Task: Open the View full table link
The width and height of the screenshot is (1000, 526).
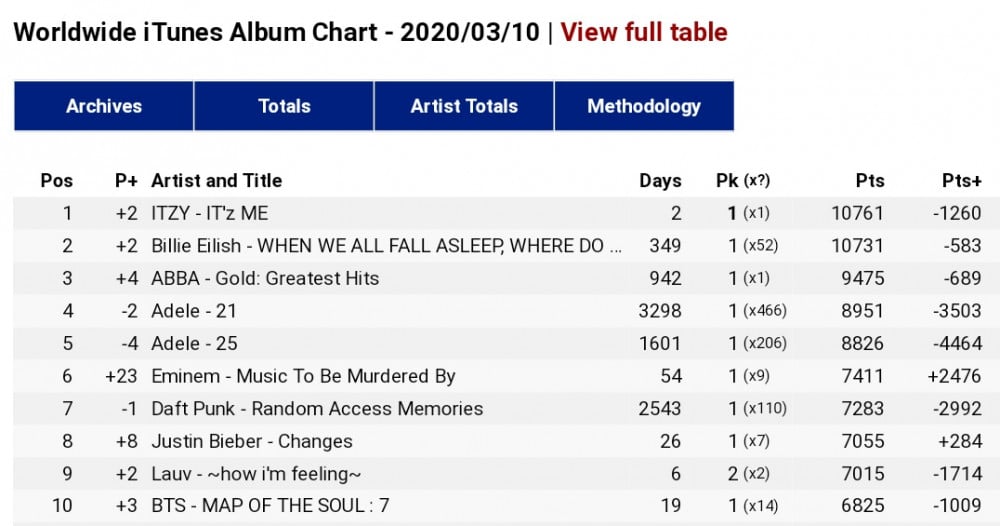Action: pos(643,32)
